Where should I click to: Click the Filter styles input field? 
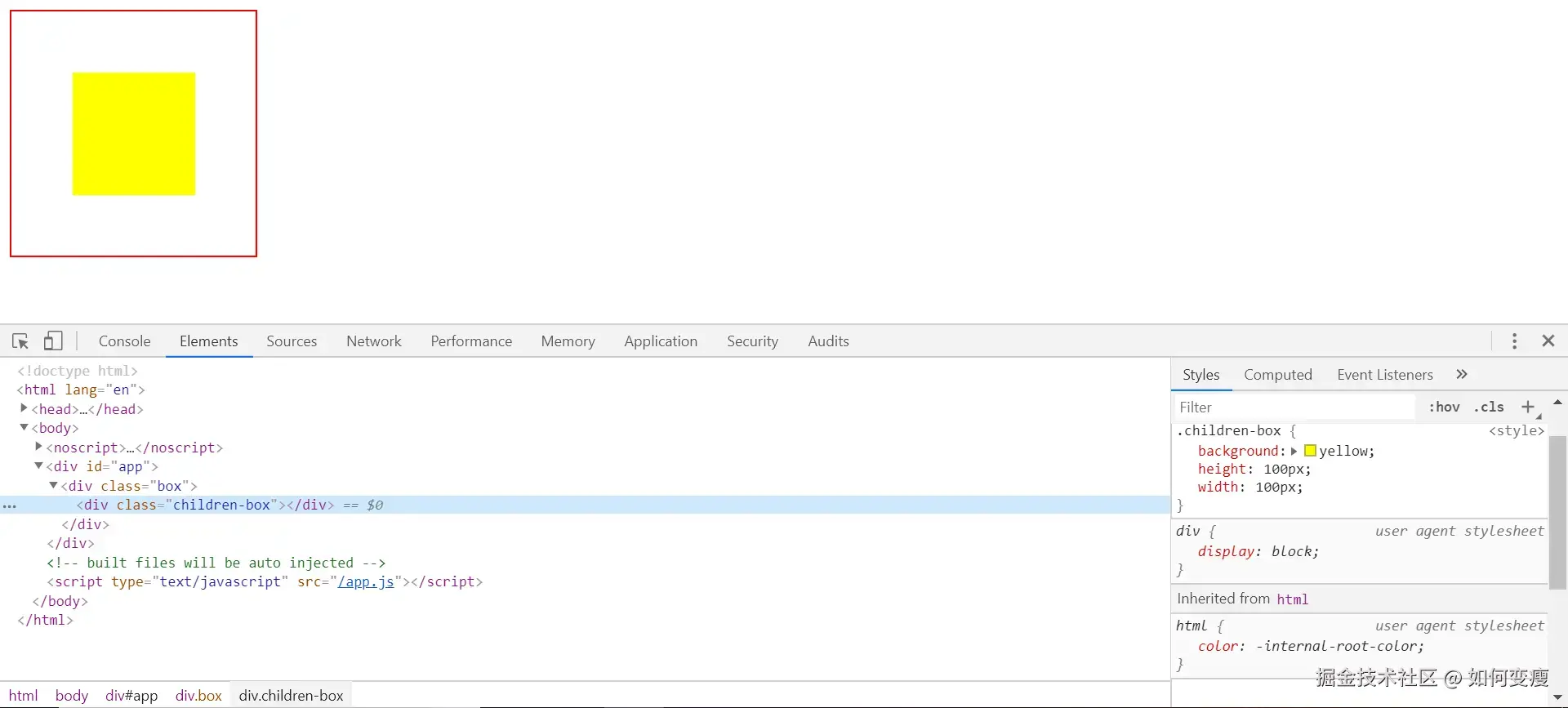[1295, 407]
